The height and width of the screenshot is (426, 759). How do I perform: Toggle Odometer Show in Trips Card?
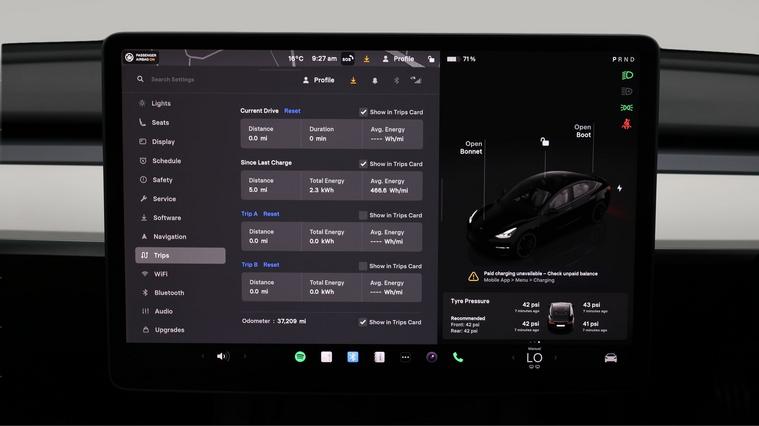click(364, 322)
